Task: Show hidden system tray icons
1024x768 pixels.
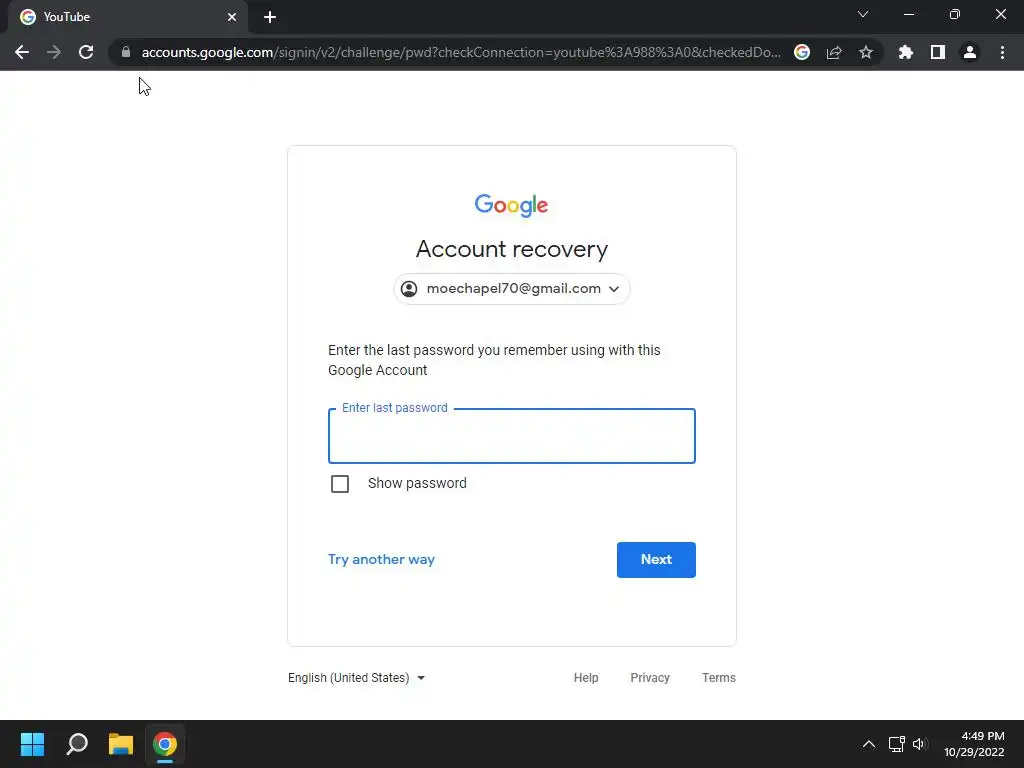Action: [x=869, y=744]
